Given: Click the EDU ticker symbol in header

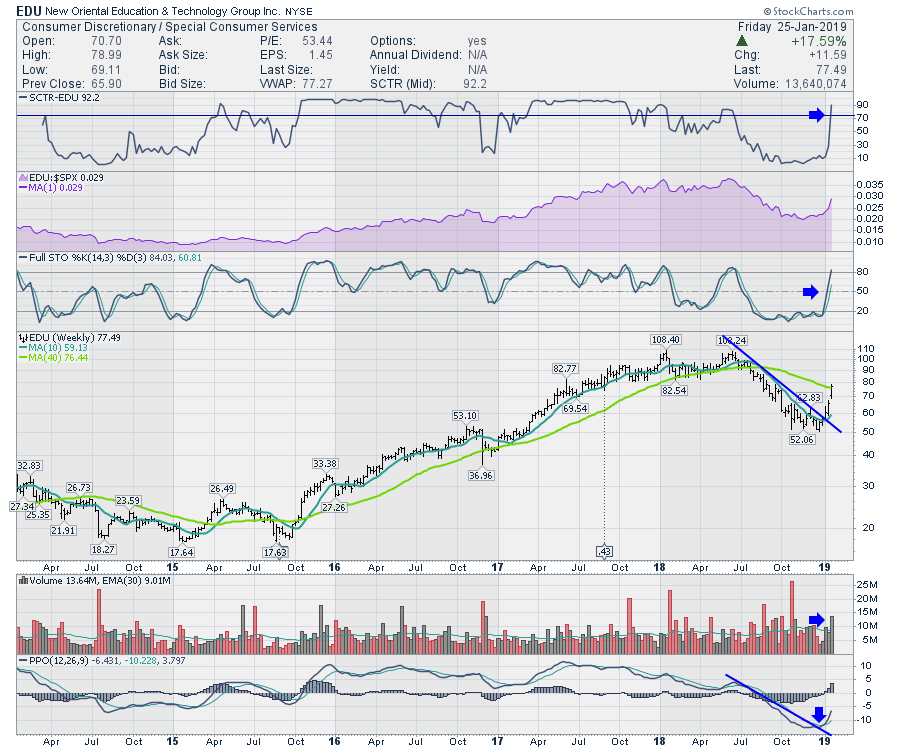Looking at the screenshot, I should 29,11.
